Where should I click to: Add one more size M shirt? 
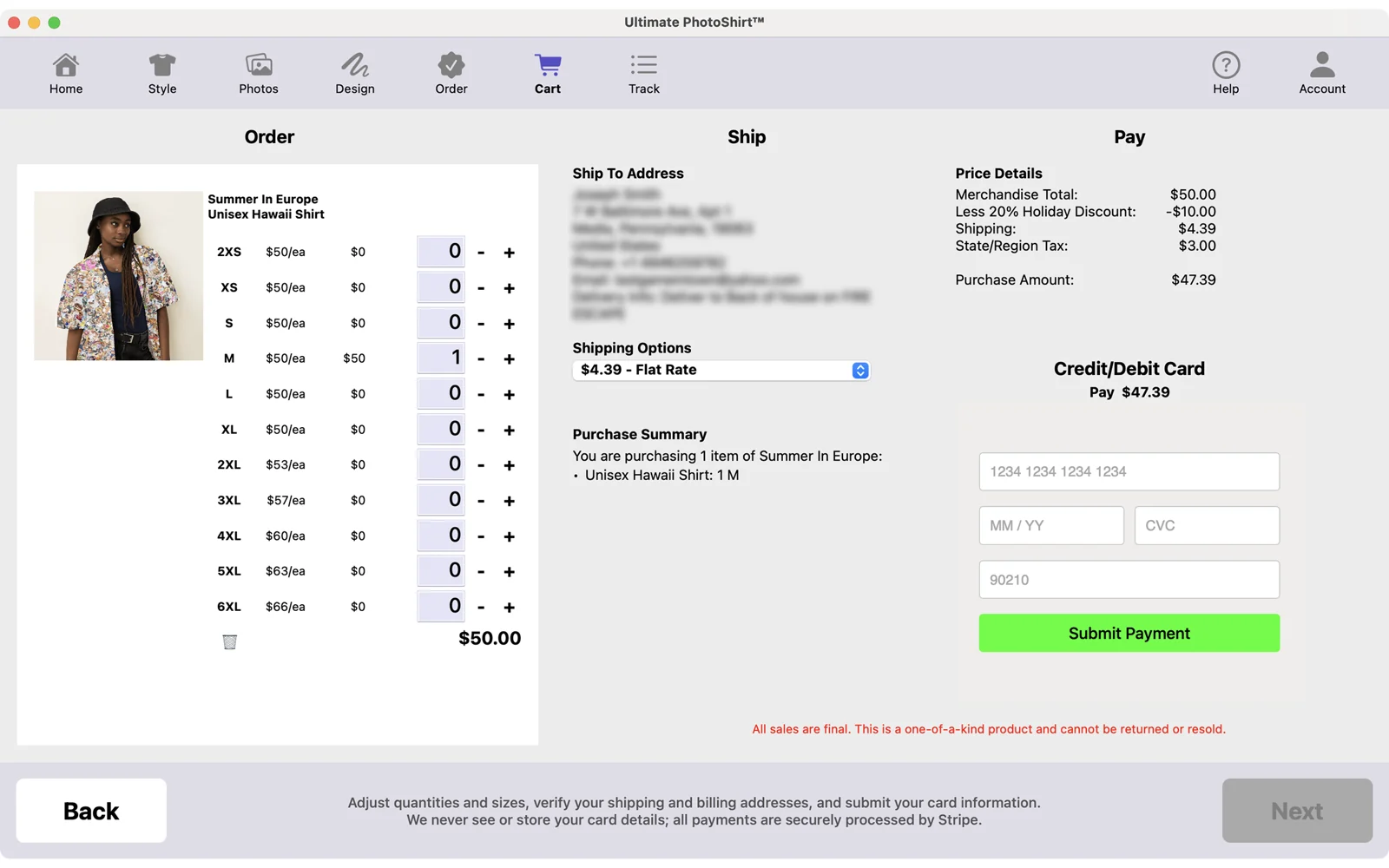click(x=510, y=359)
